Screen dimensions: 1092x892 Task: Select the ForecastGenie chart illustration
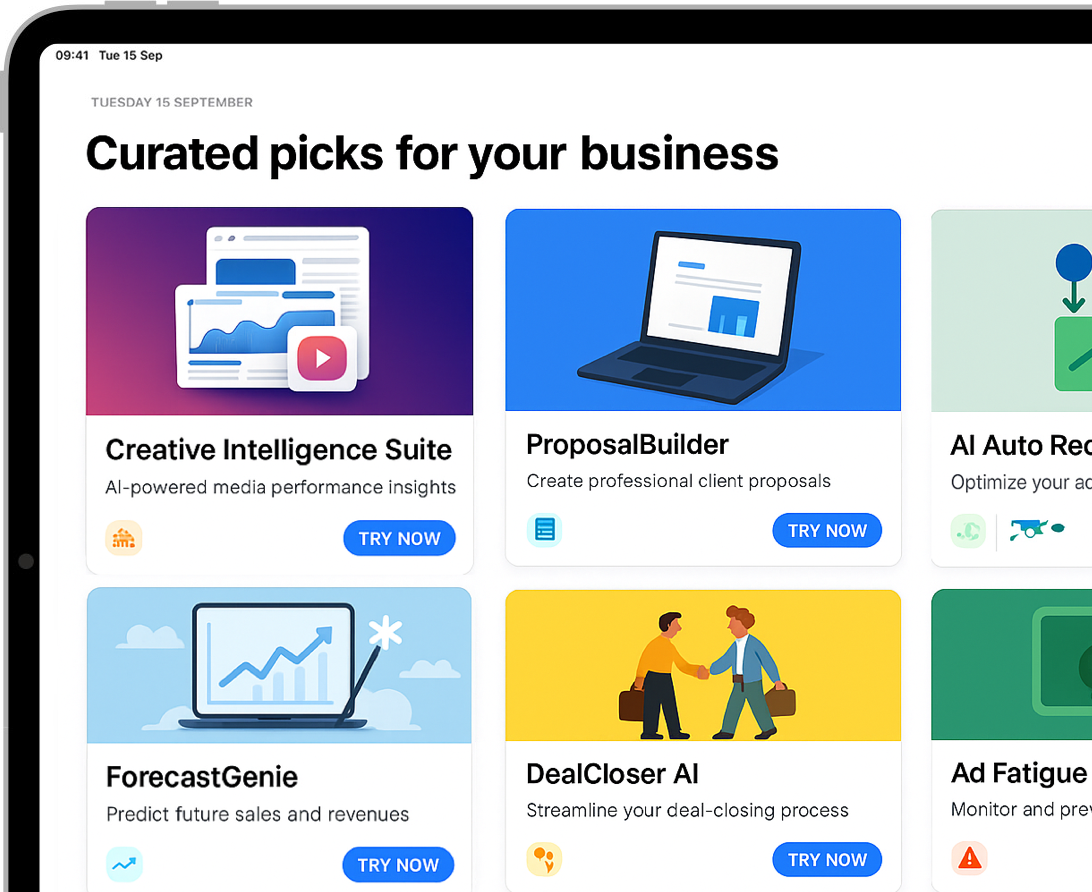pos(279,665)
